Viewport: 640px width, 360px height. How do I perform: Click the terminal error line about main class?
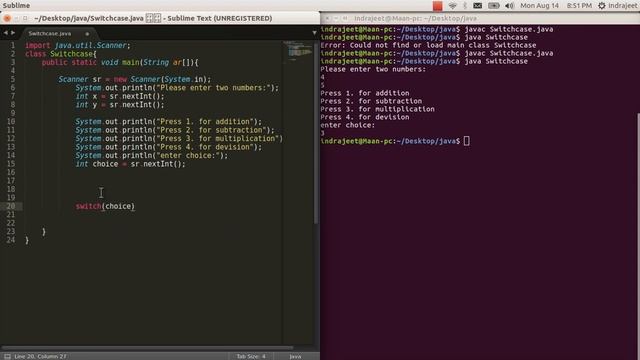[x=428, y=45]
